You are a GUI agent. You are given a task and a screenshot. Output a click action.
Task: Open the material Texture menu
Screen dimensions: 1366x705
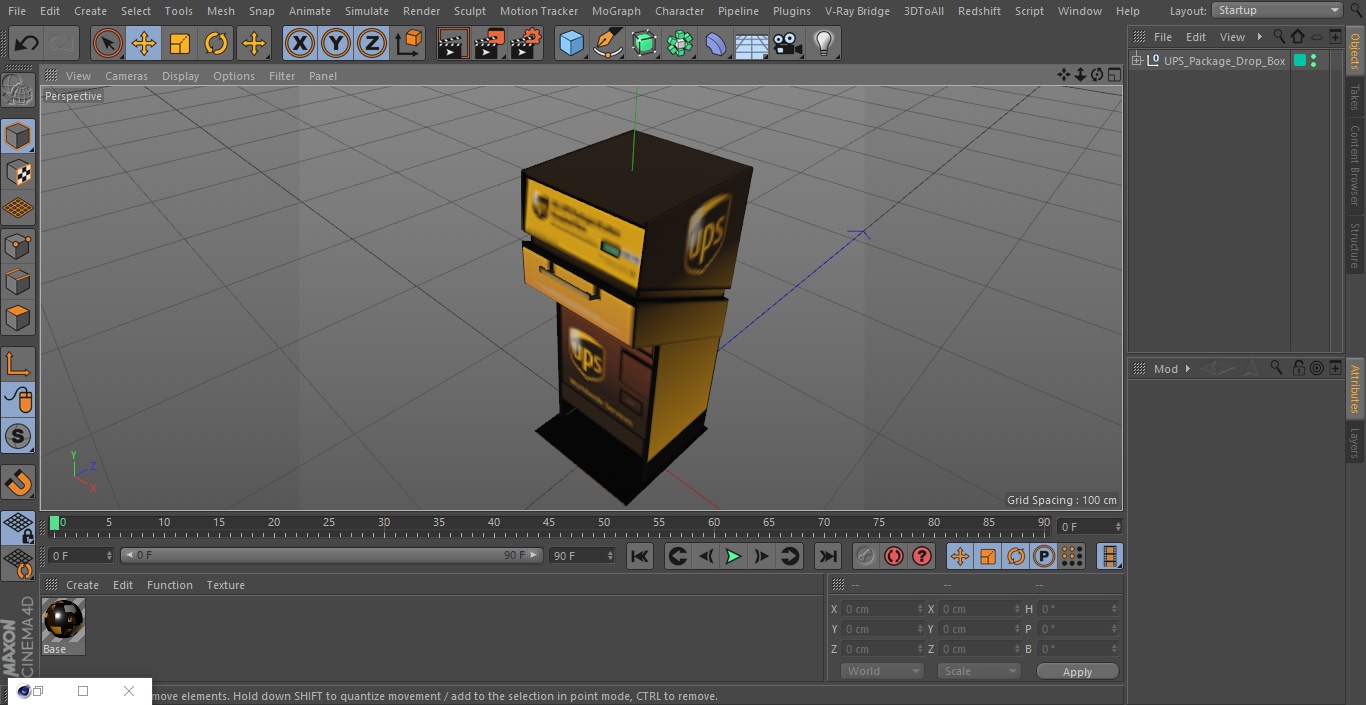coord(226,585)
